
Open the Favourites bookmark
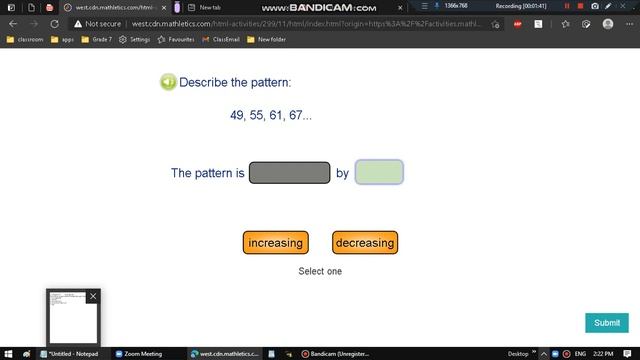pos(176,40)
